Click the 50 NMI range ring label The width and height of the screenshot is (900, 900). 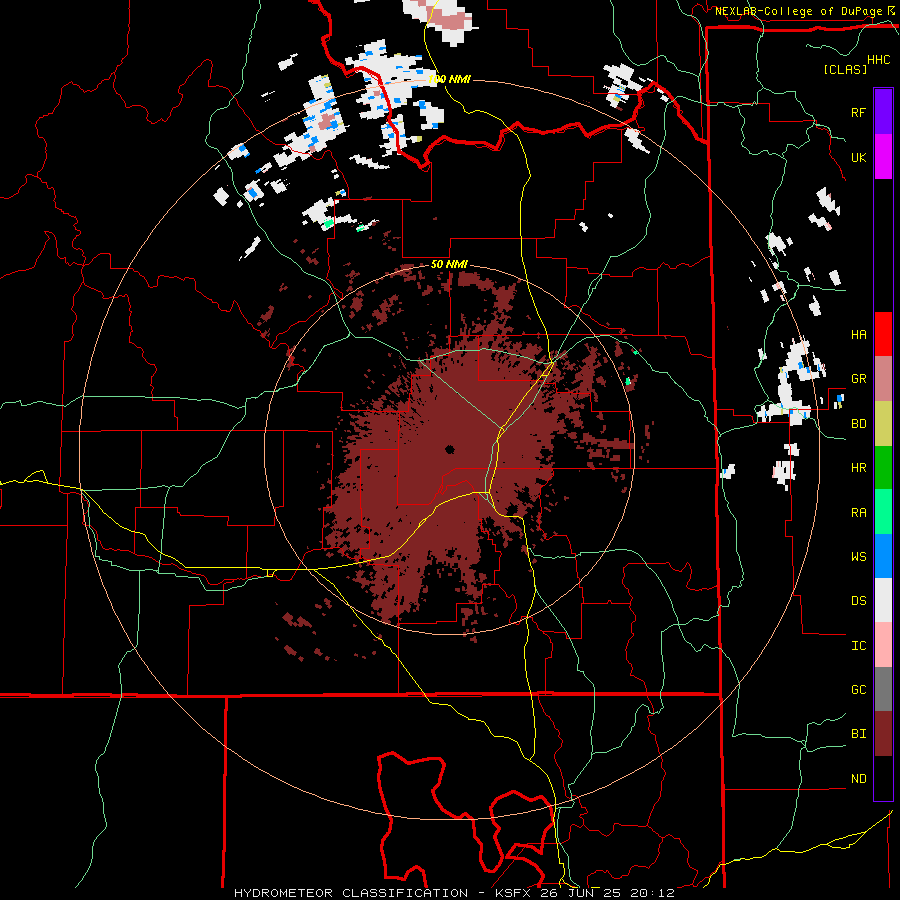click(449, 265)
